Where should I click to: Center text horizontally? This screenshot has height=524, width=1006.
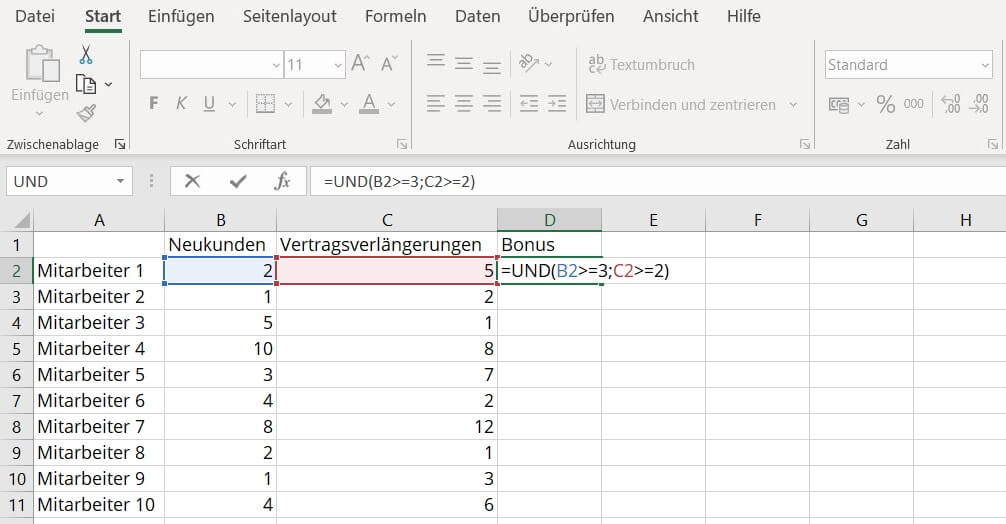[x=464, y=103]
